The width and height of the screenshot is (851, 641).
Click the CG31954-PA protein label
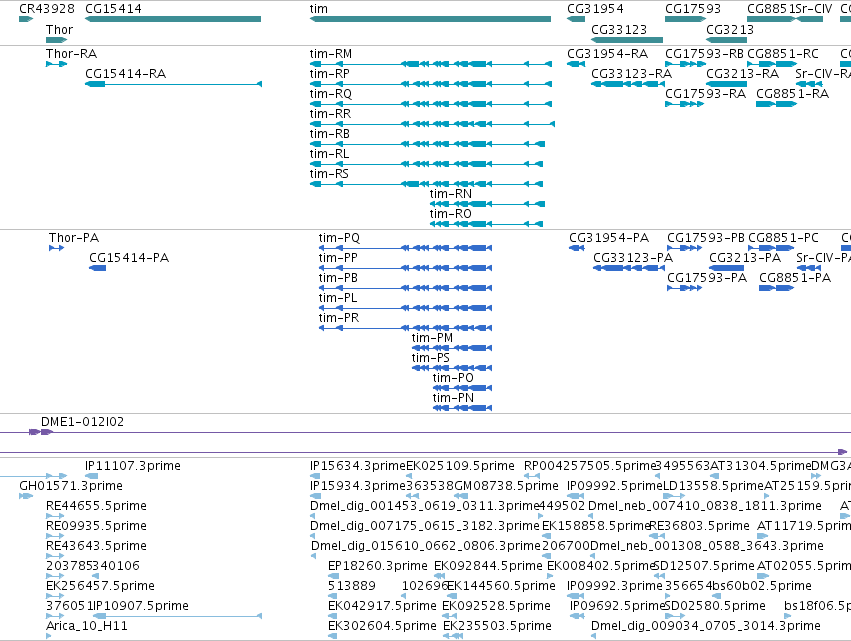[x=609, y=238]
